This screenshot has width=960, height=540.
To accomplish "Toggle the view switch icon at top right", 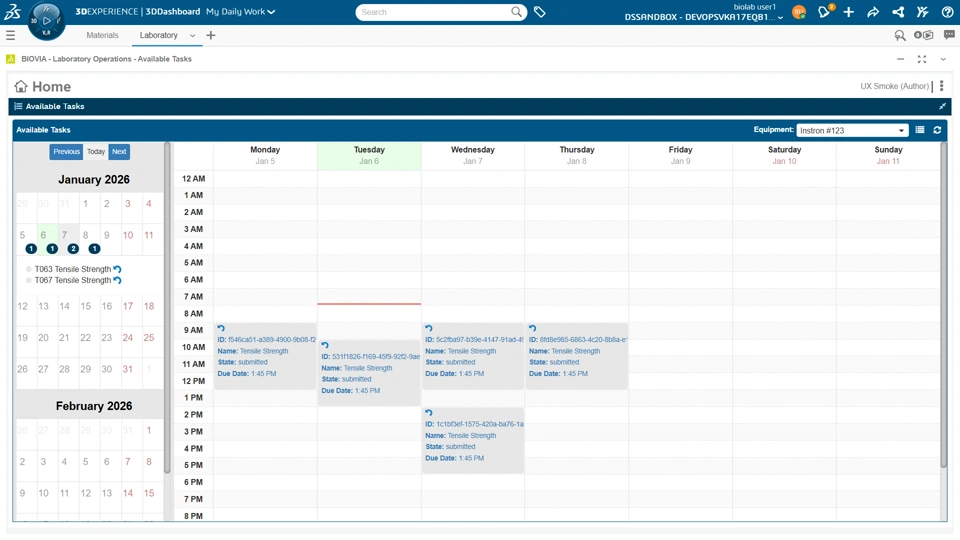I will click(923, 36).
